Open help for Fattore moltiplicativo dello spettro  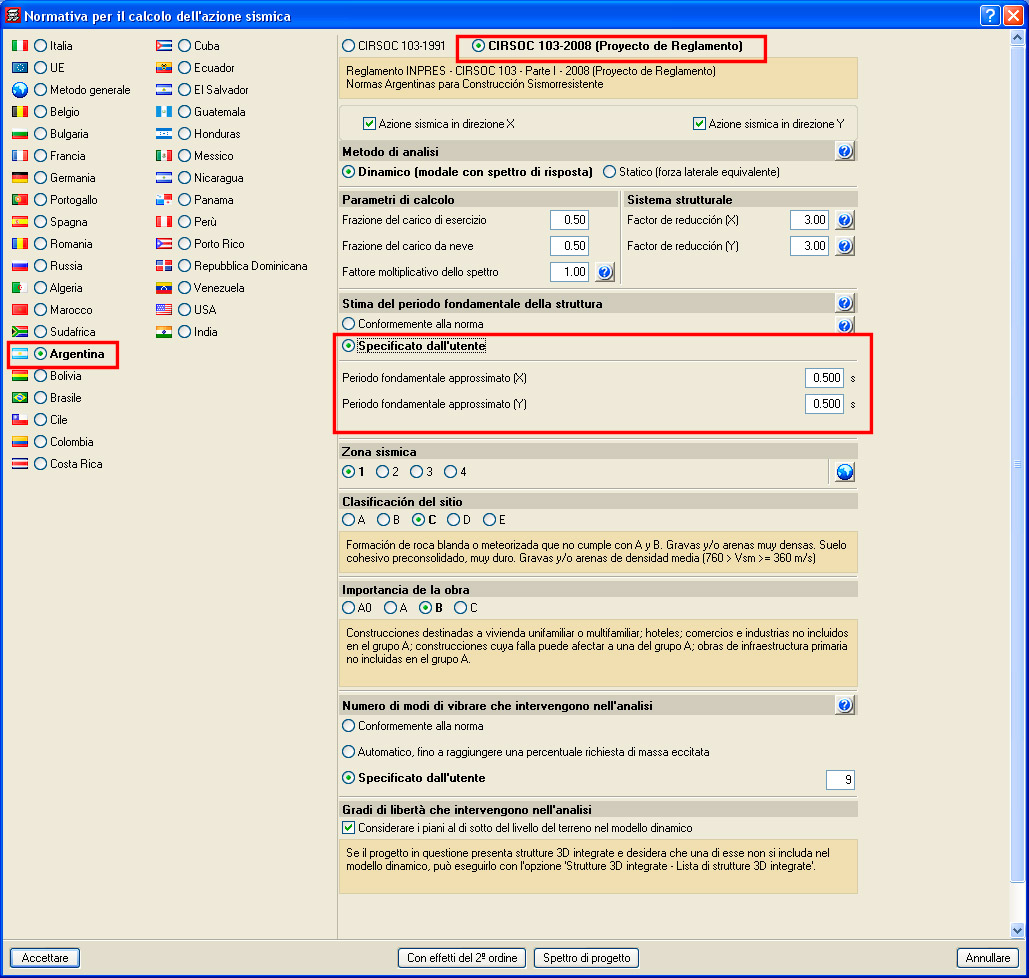[x=604, y=272]
